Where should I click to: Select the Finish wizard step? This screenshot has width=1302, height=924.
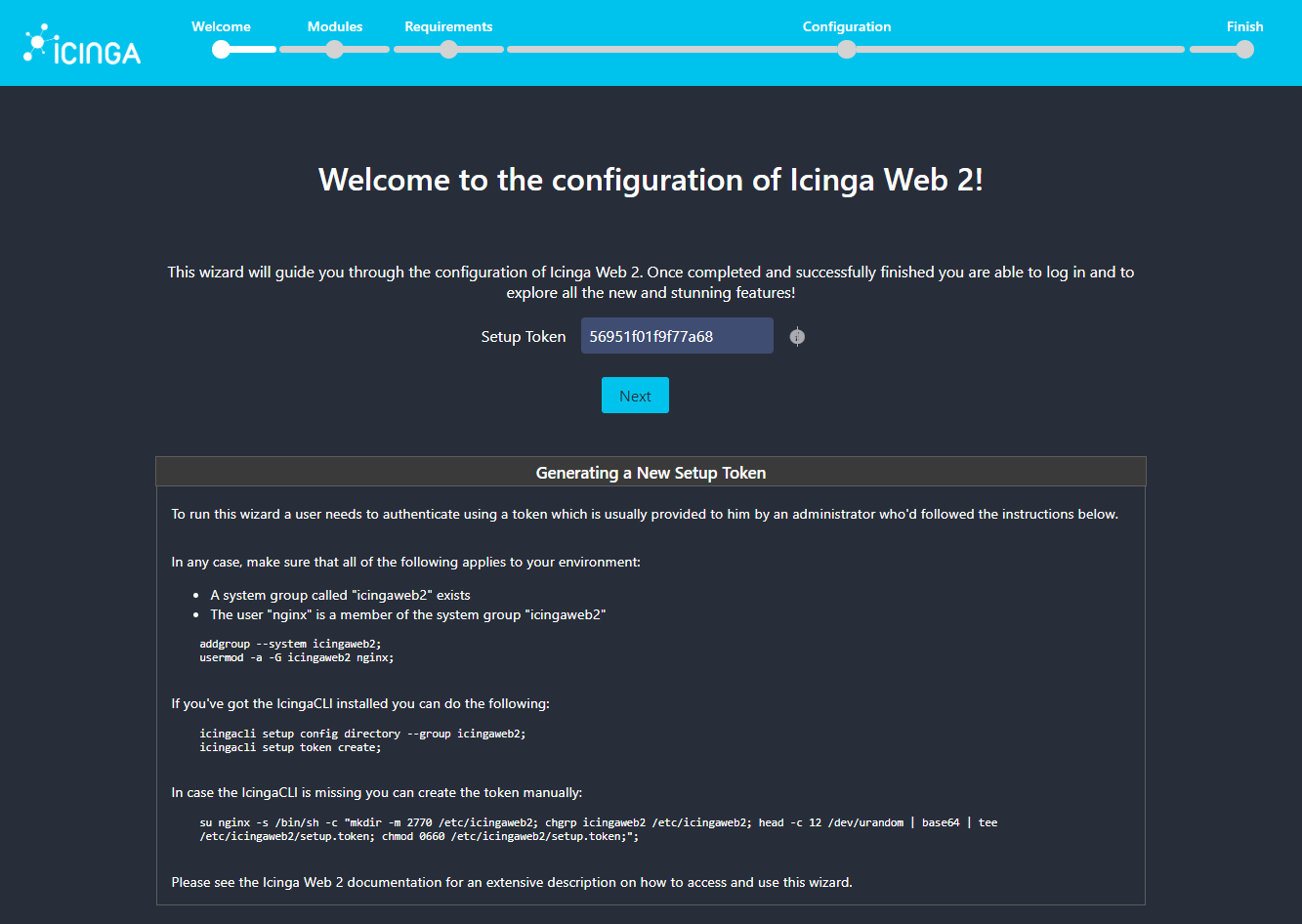coord(1244,26)
